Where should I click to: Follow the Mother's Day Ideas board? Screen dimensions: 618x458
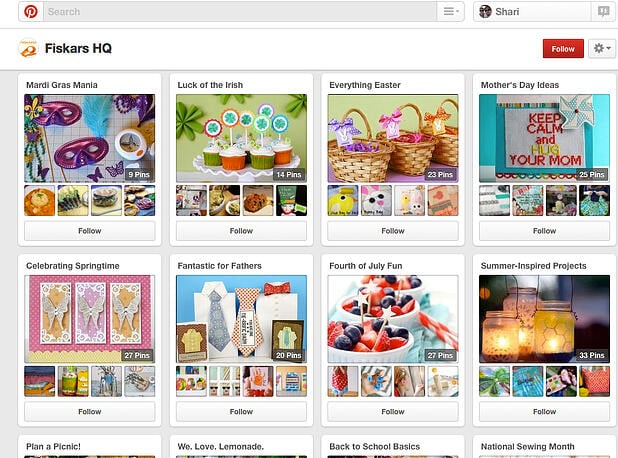544,231
